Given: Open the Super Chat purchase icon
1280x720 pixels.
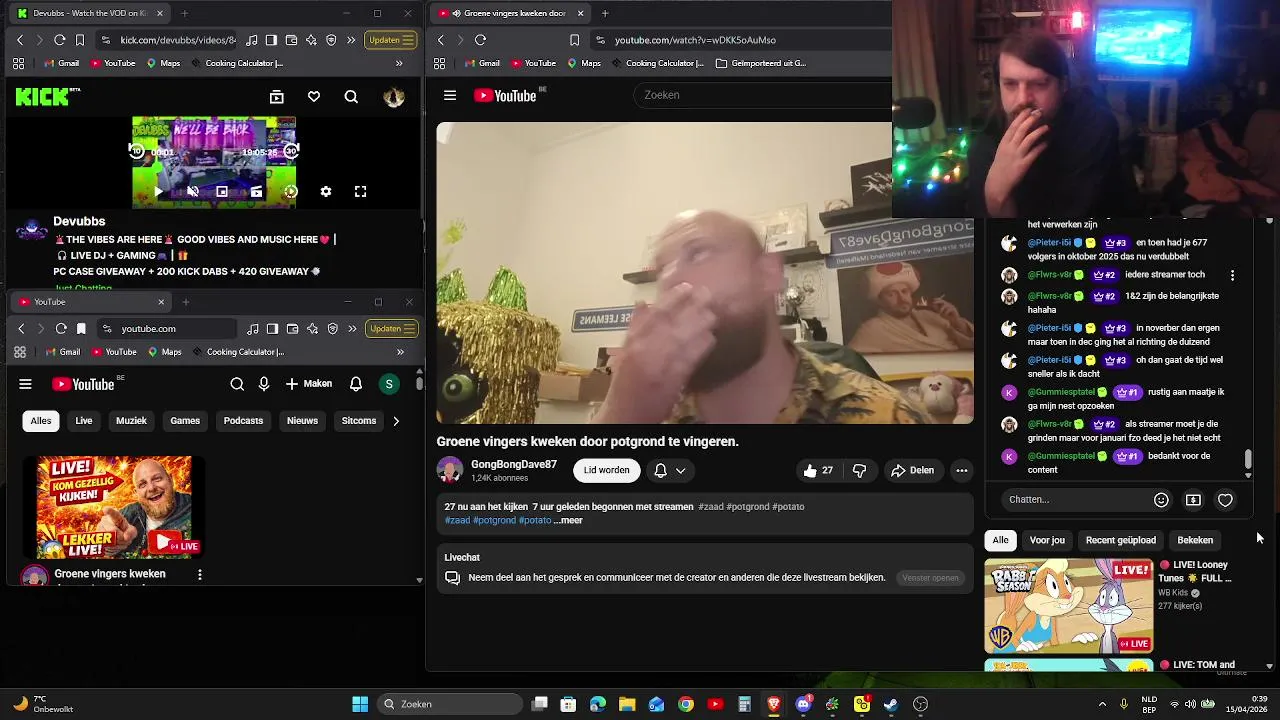Looking at the screenshot, I should pyautogui.click(x=1193, y=500).
